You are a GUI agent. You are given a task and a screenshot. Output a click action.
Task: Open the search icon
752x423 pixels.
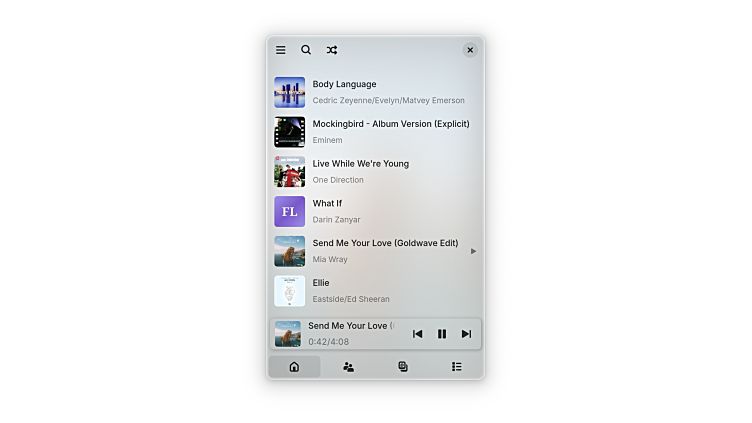point(306,50)
